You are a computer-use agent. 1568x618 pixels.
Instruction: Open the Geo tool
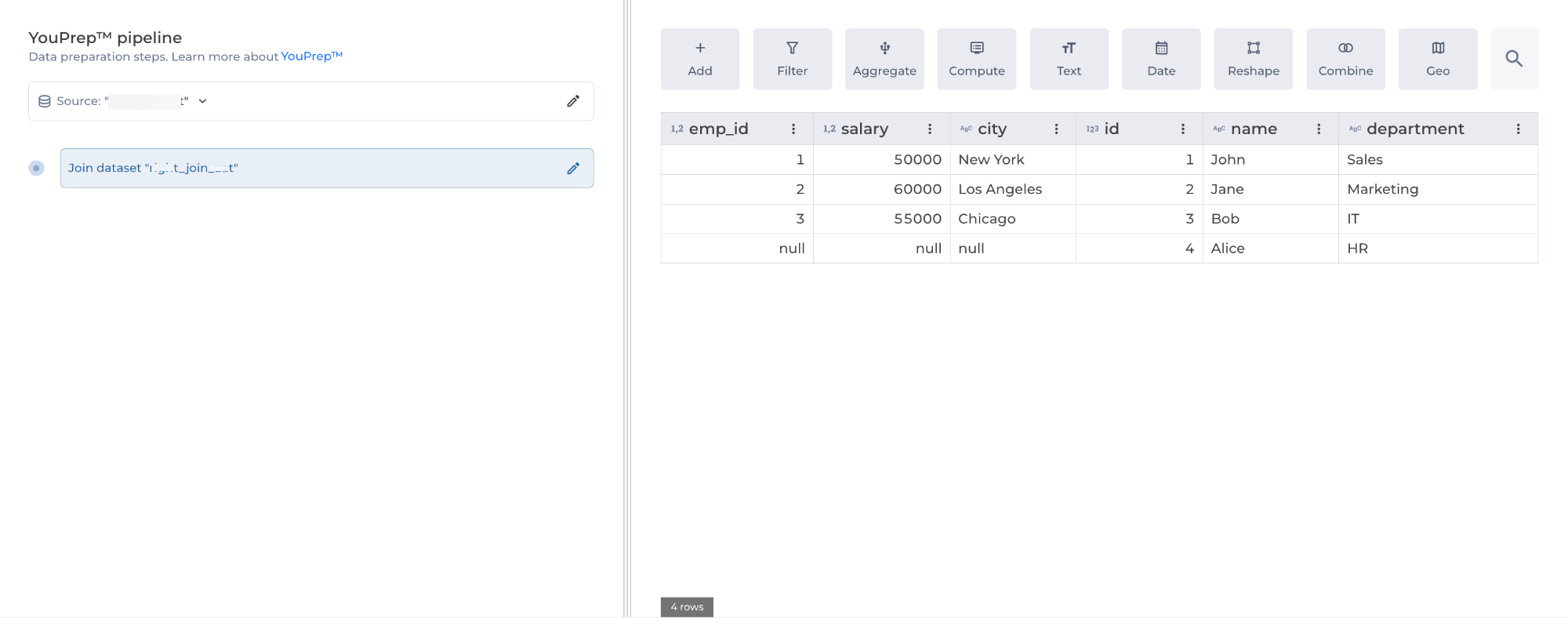1438,59
